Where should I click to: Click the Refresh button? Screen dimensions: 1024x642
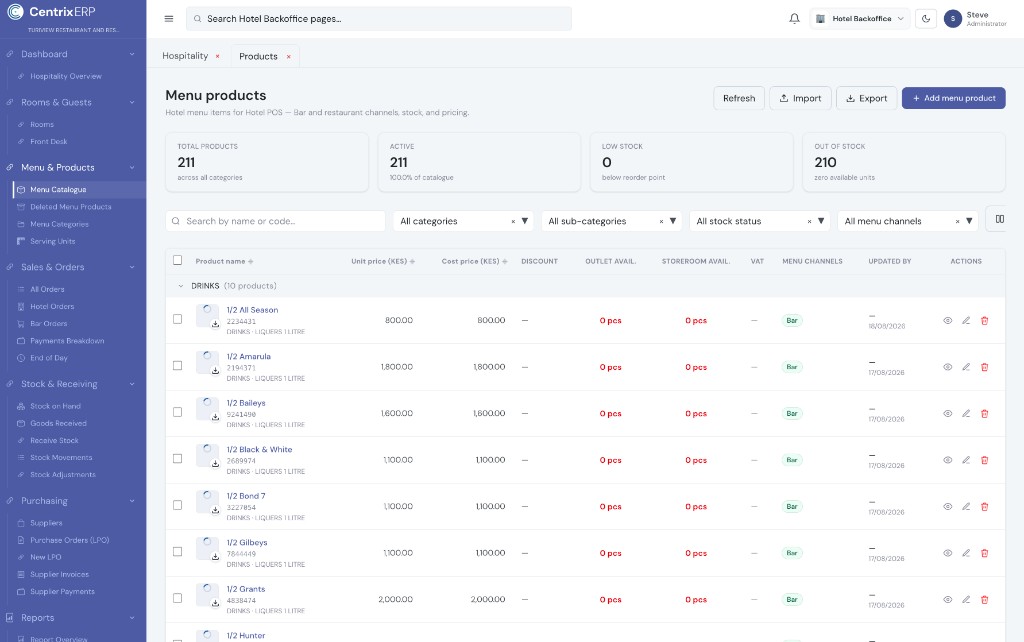(739, 99)
